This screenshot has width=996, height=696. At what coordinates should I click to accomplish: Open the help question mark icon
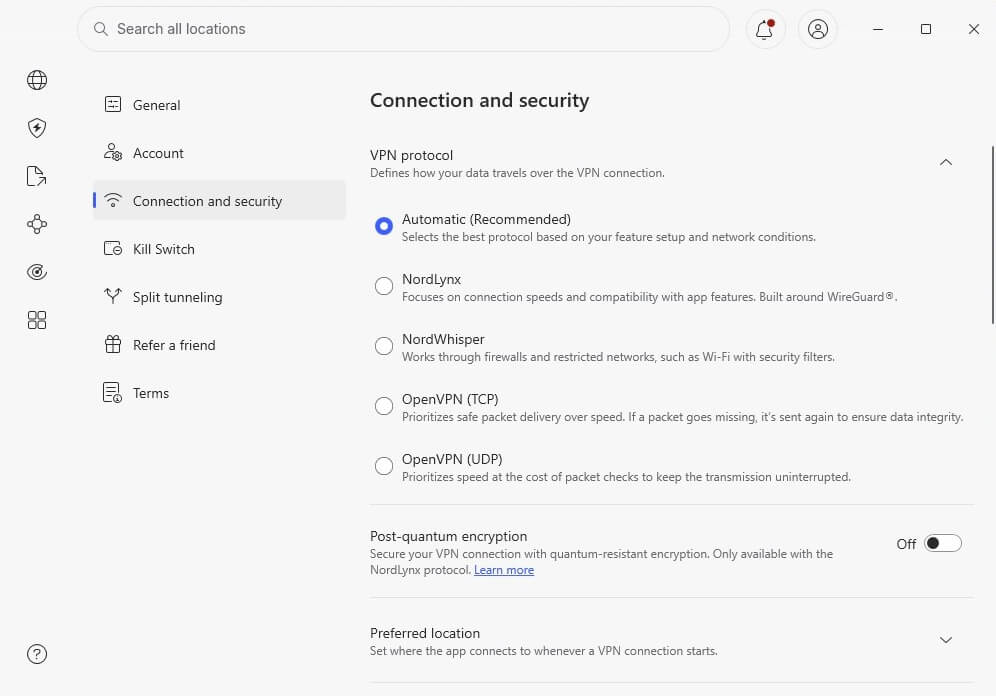tap(37, 654)
